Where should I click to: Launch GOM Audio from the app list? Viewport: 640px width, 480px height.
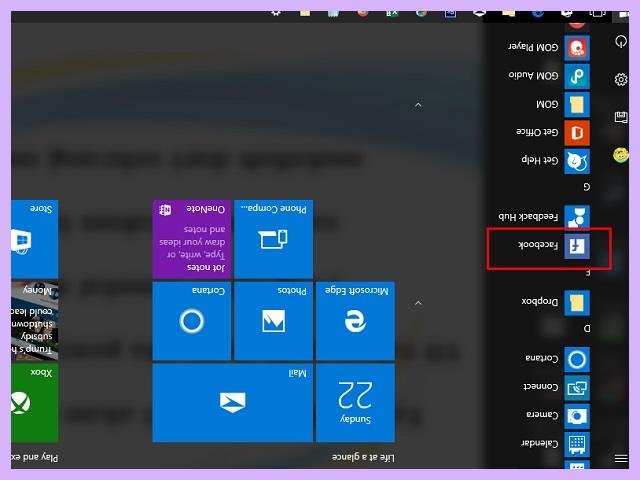547,76
